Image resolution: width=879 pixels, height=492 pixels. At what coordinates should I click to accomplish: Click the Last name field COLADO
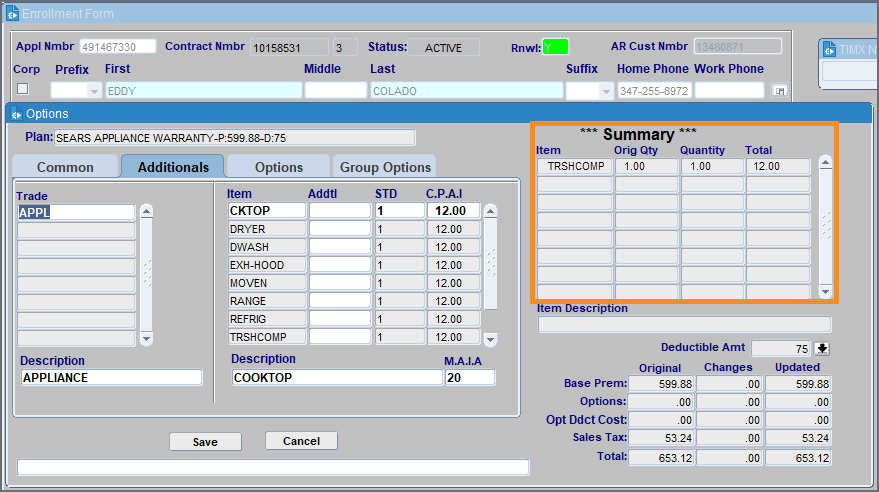466,90
